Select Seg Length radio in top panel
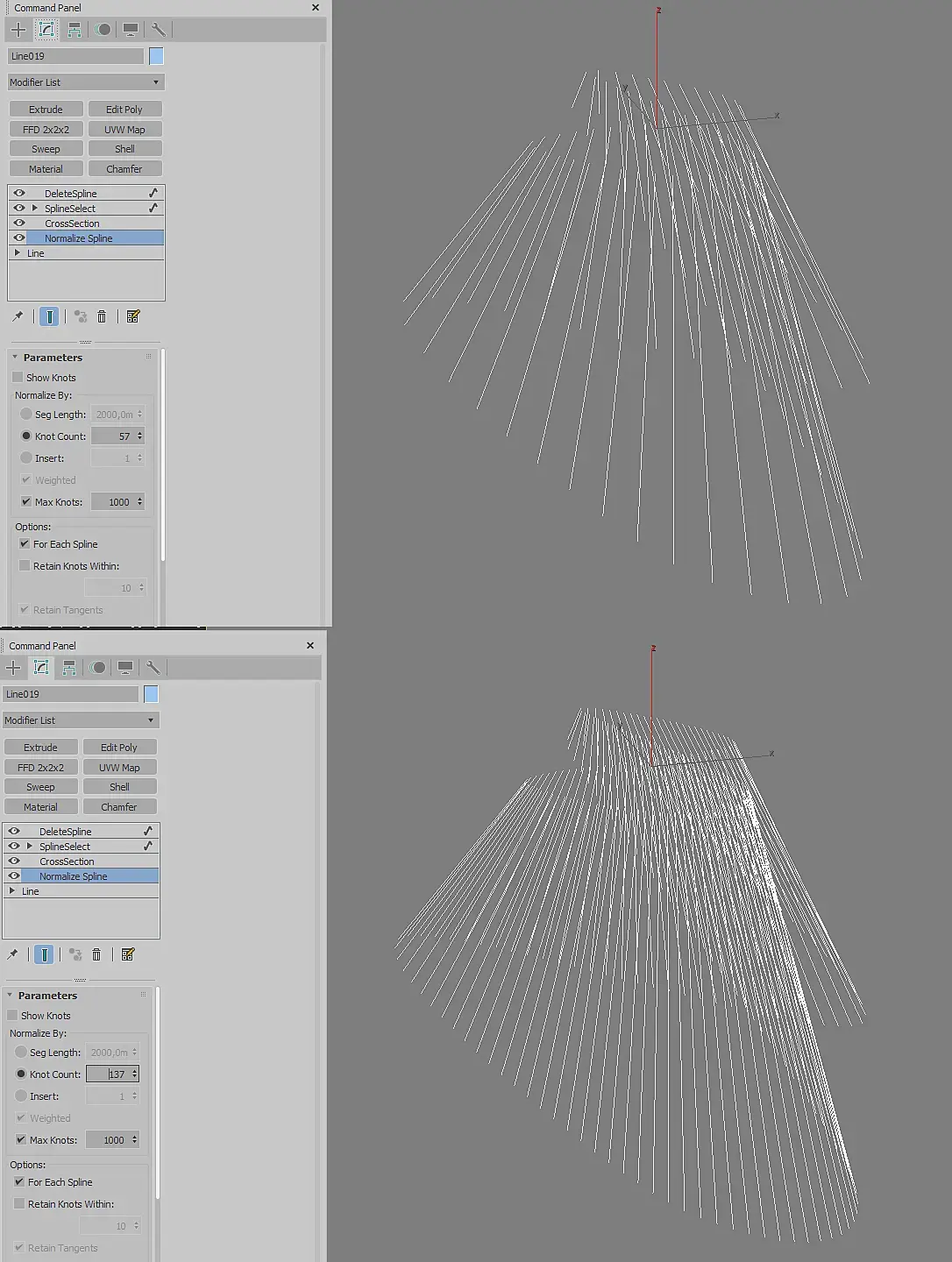Screen dimensions: 952x1262 pyautogui.click(x=25, y=414)
